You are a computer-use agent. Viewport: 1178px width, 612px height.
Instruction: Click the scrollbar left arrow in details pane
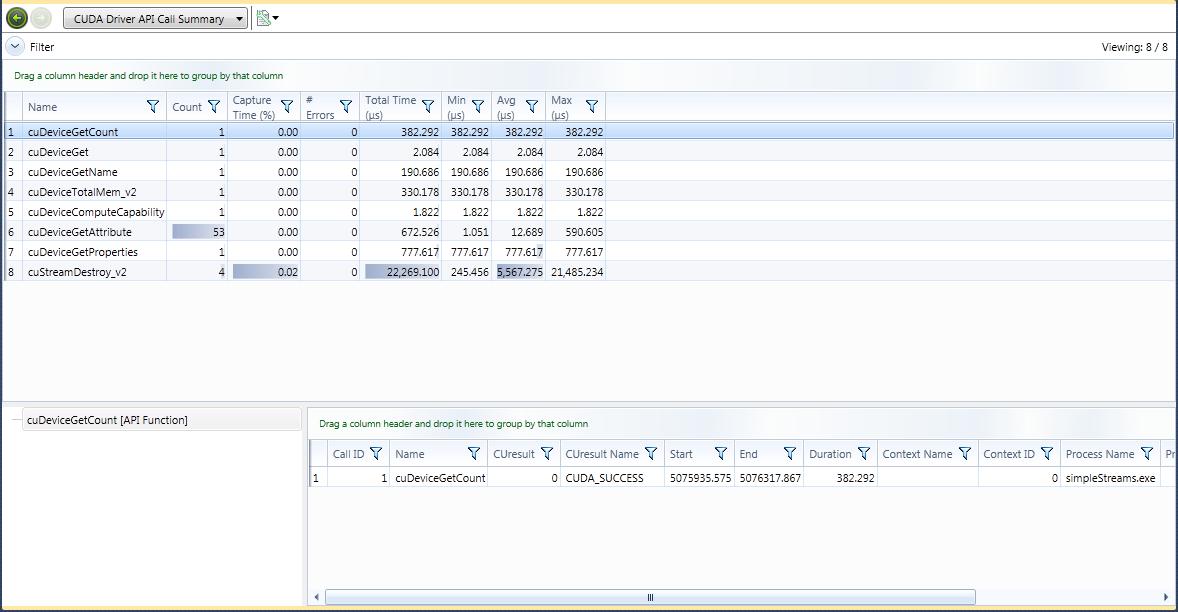click(317, 597)
